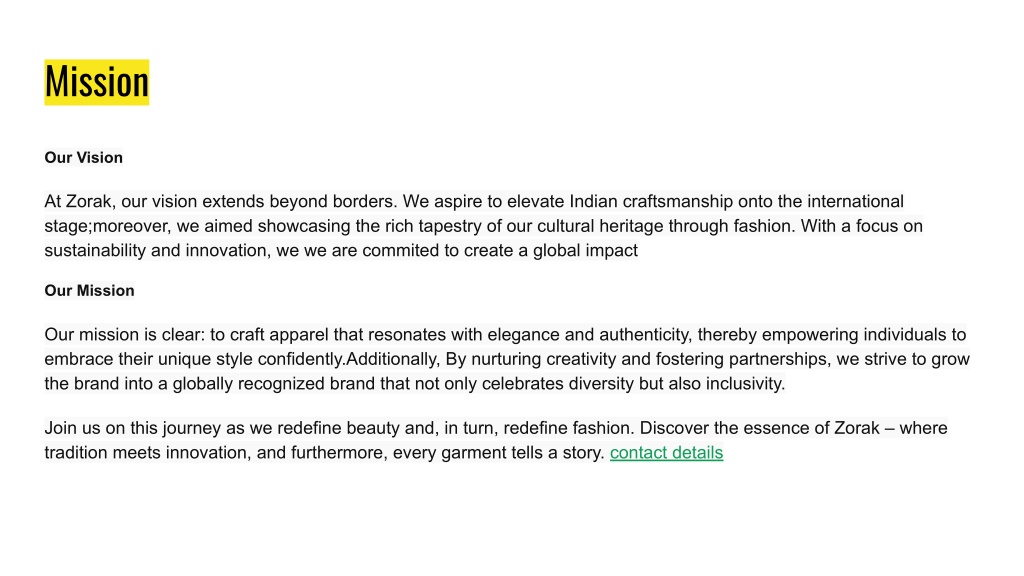Click the paragraph starting 'Join us on this journey'
Viewport: 1024px width, 576px height.
pos(496,440)
